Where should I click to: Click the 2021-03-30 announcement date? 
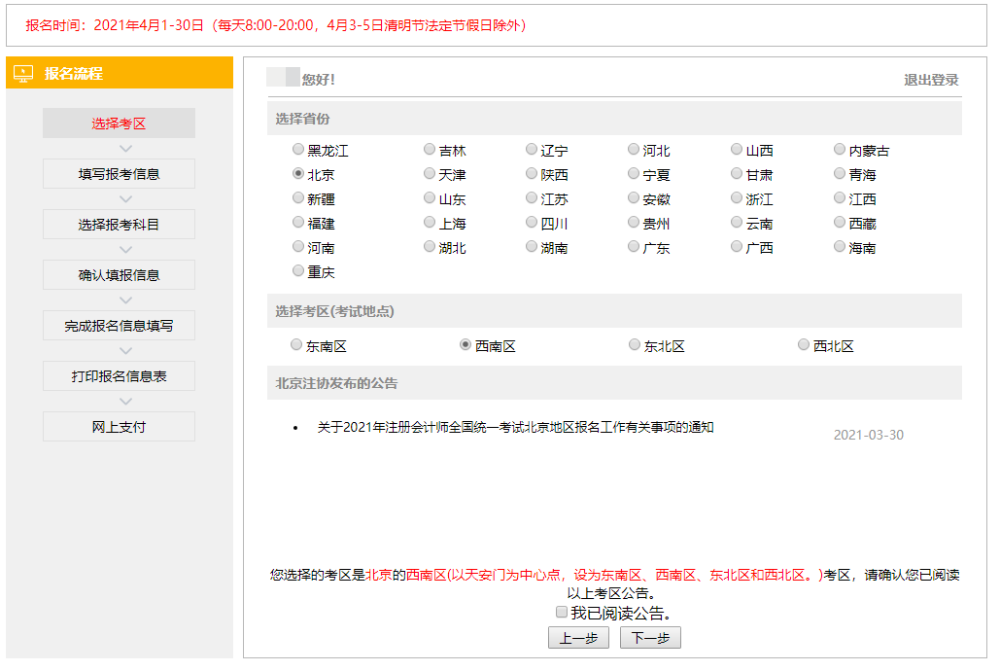pos(869,435)
